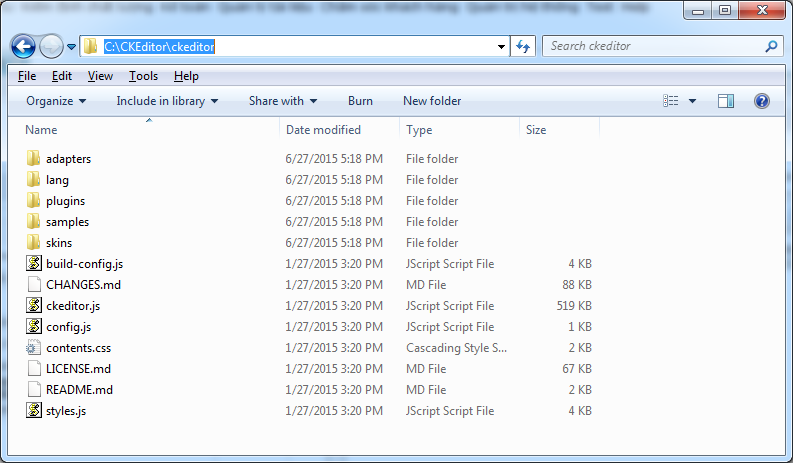Expand the address bar history dropdown
The width and height of the screenshot is (793, 463).
point(501,47)
